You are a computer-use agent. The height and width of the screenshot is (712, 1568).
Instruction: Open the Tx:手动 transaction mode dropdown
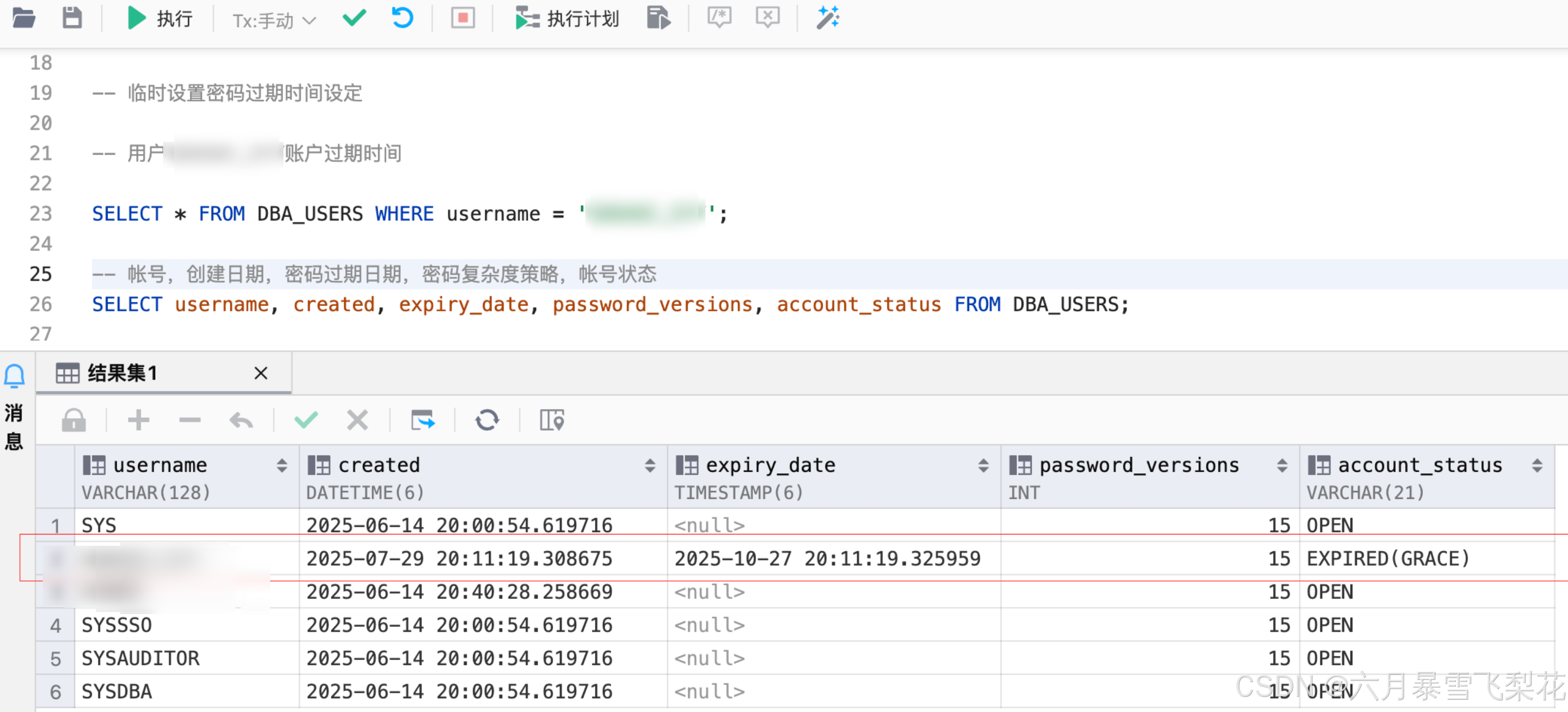click(274, 21)
